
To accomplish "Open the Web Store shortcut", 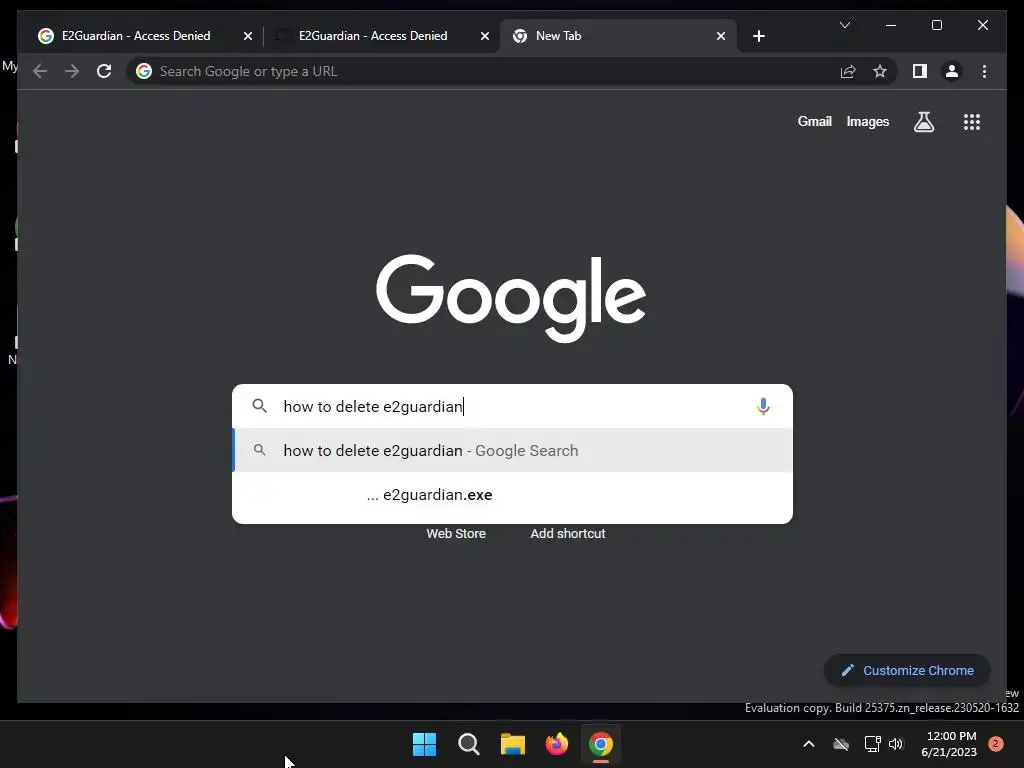I will [456, 534].
